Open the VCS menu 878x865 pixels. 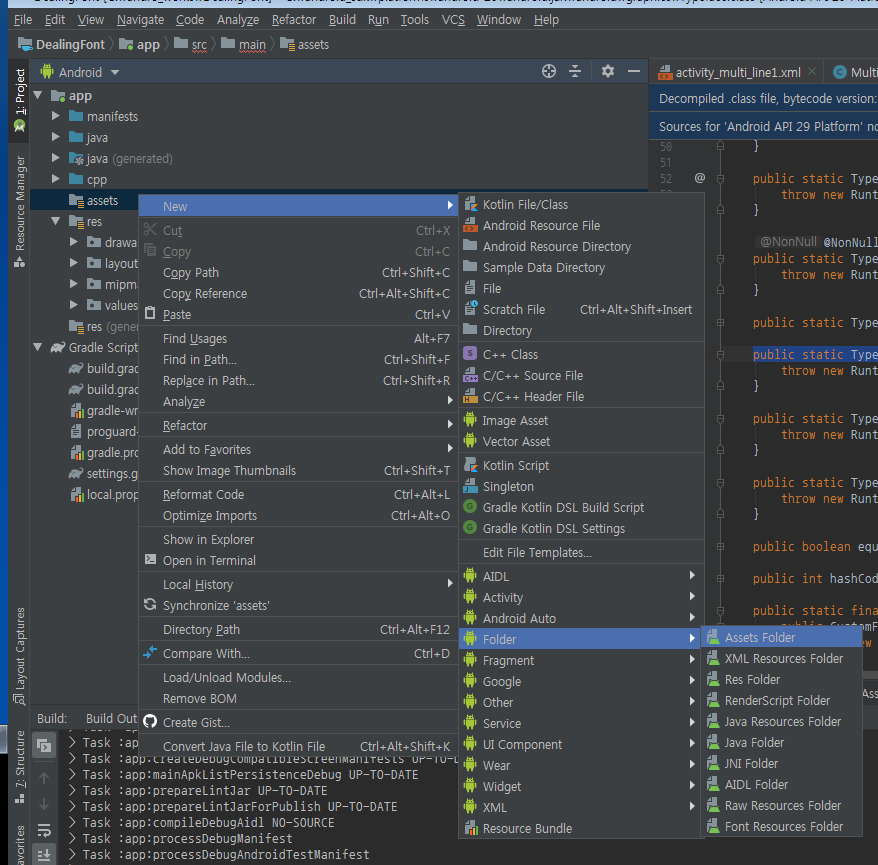click(453, 20)
